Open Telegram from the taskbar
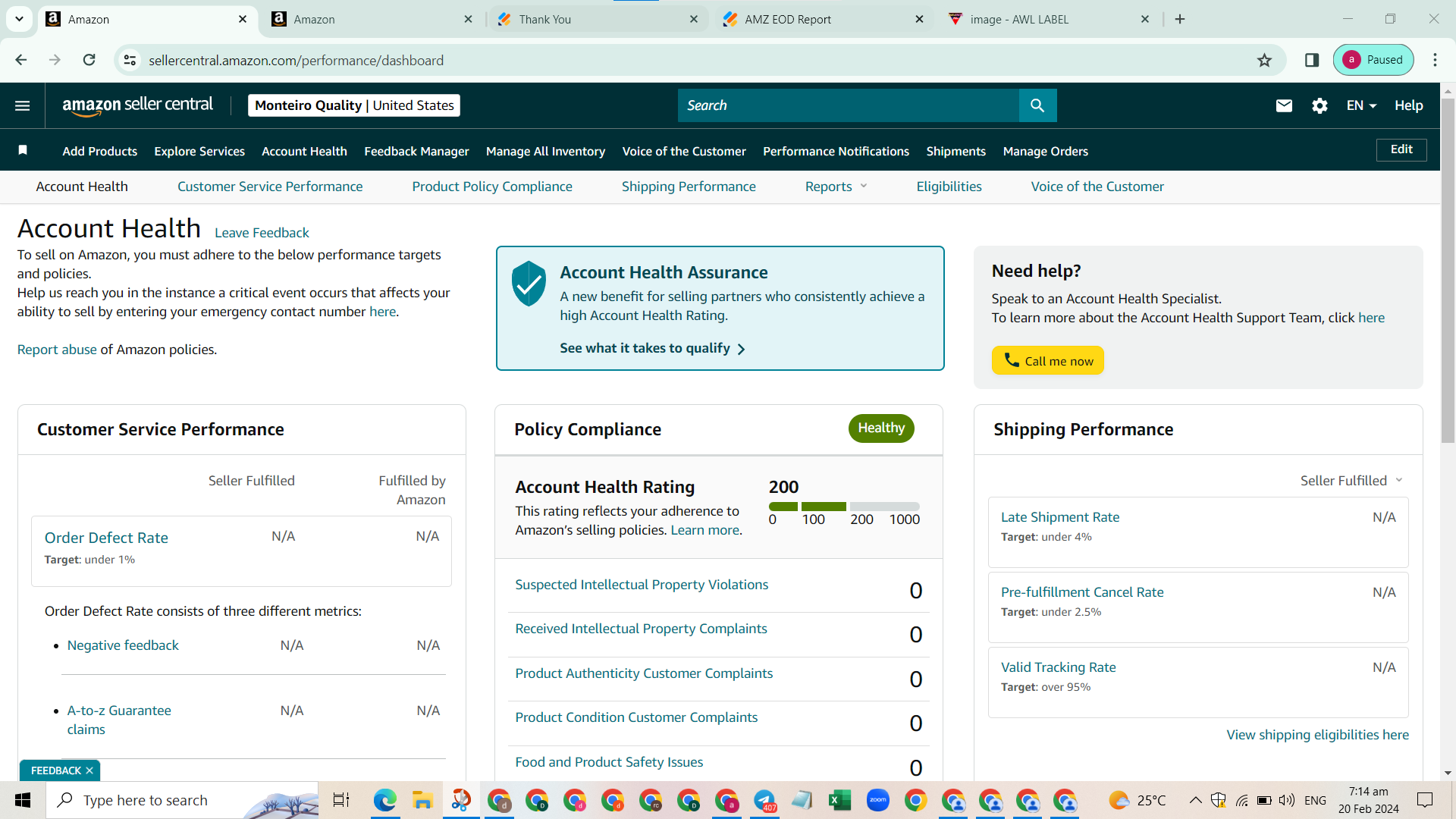Image resolution: width=1456 pixels, height=819 pixels. [764, 800]
